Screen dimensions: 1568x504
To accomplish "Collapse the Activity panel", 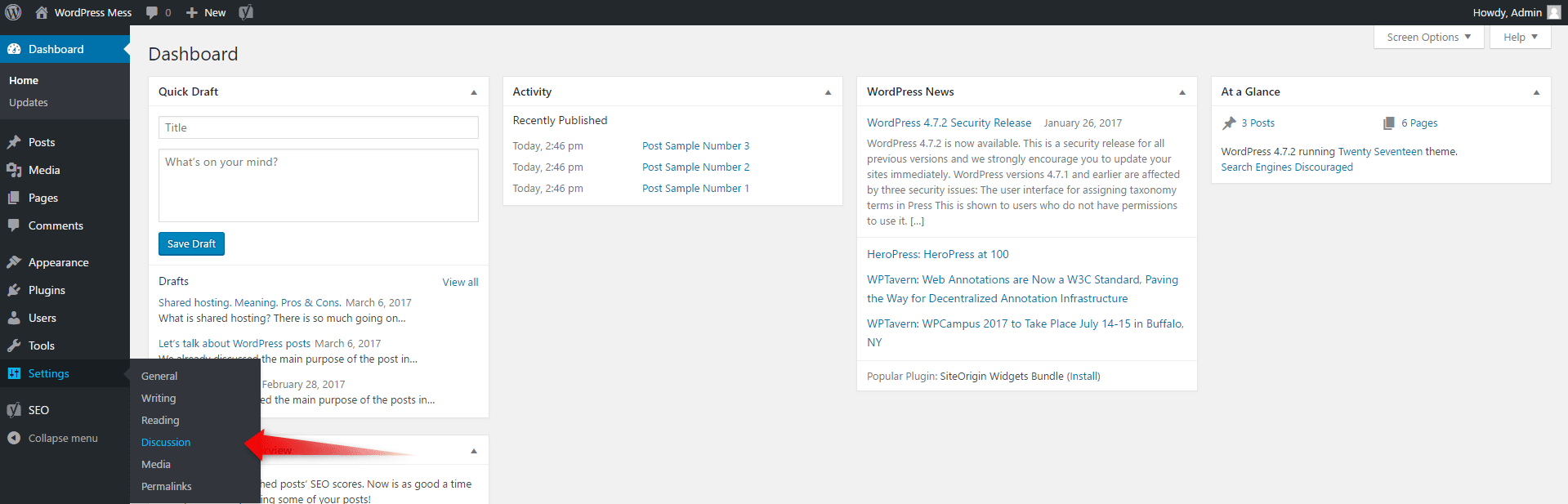I will click(828, 92).
